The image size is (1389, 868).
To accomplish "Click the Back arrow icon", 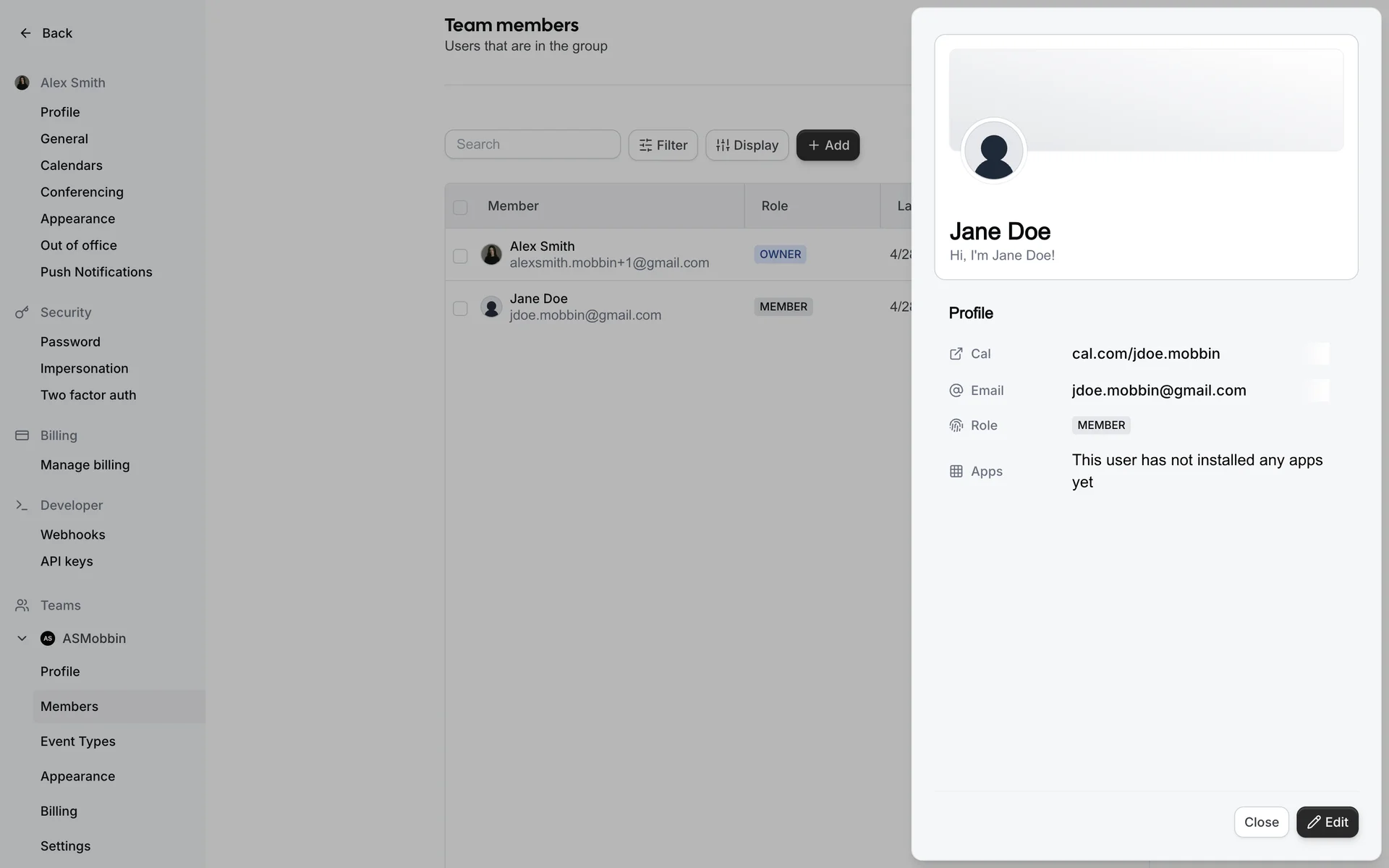I will tap(25, 33).
